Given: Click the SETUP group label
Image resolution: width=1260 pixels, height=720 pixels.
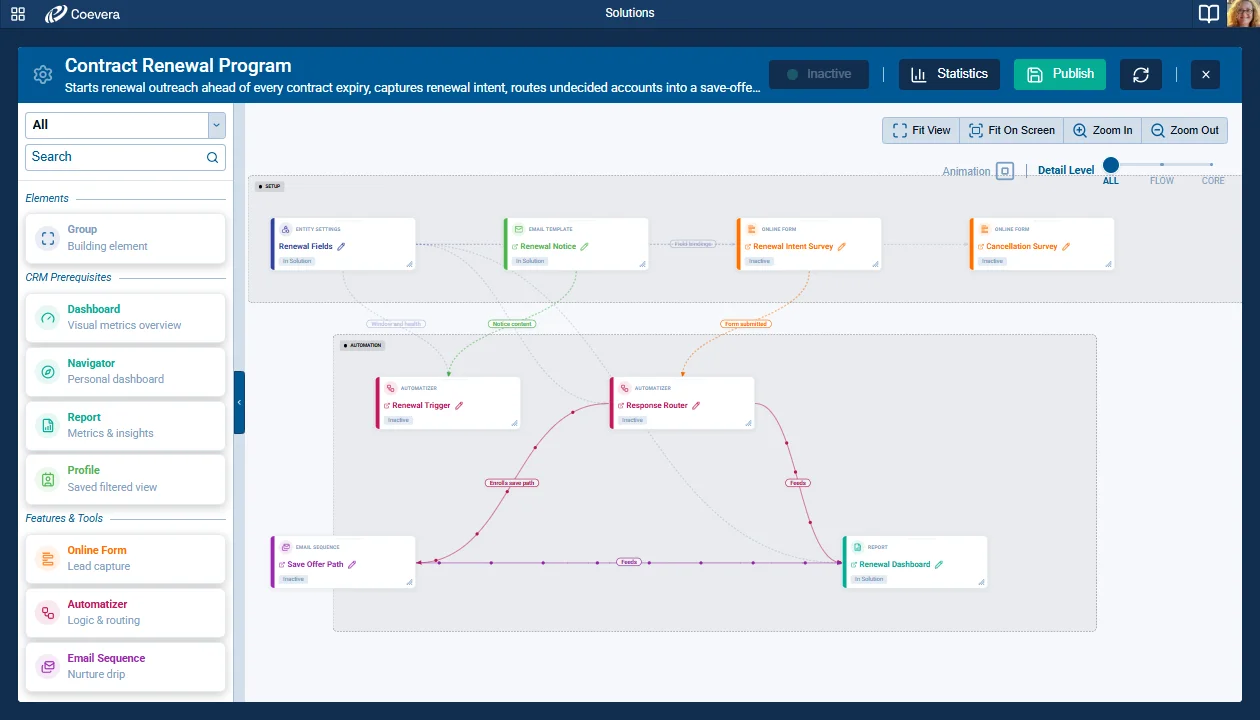Looking at the screenshot, I should point(270,186).
